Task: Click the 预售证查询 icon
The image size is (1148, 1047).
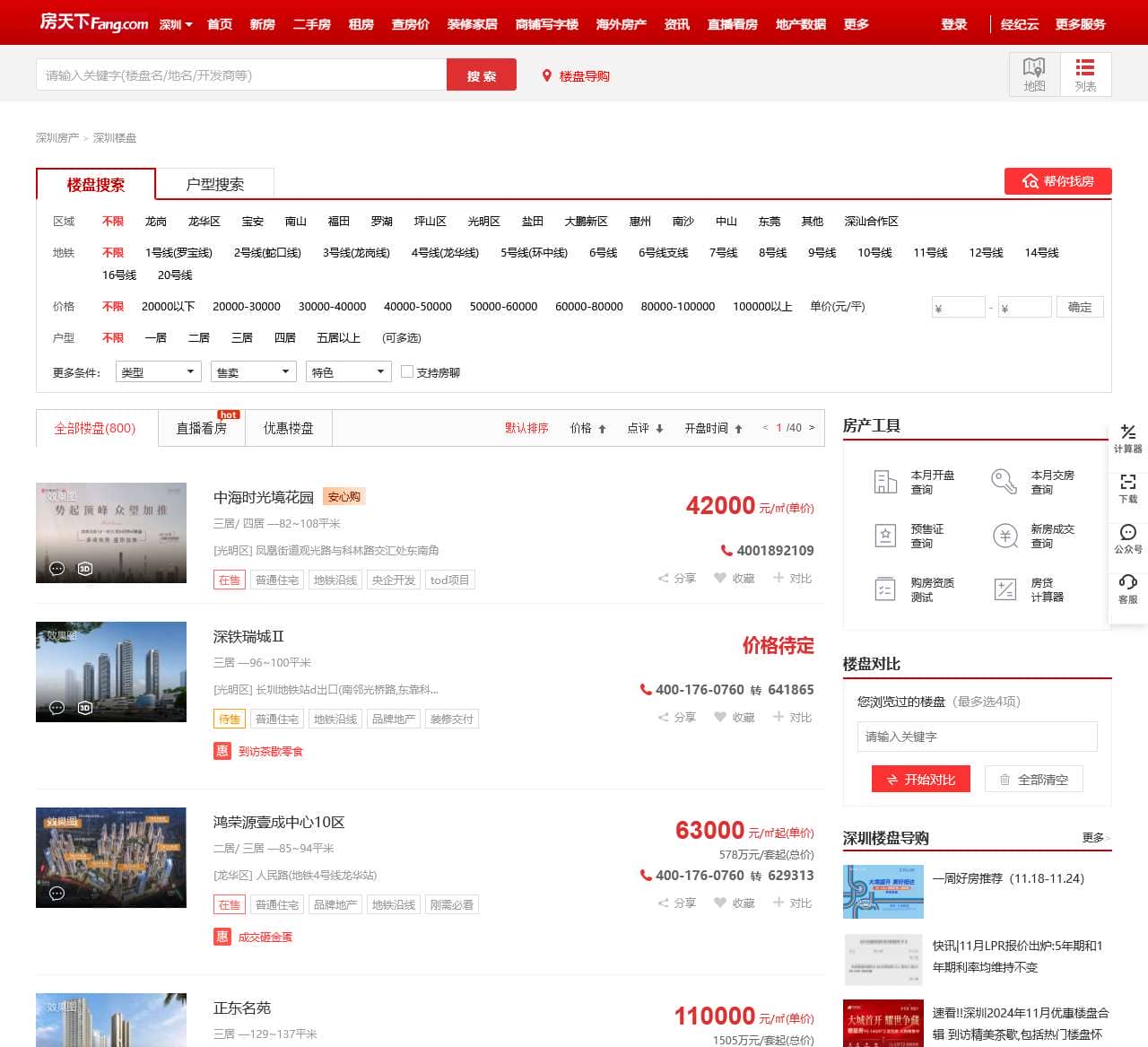Action: 885,536
